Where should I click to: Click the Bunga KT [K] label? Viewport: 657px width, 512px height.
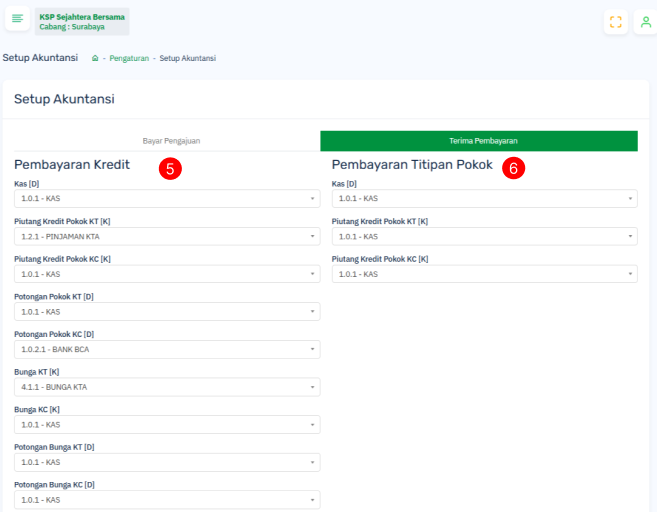point(37,372)
